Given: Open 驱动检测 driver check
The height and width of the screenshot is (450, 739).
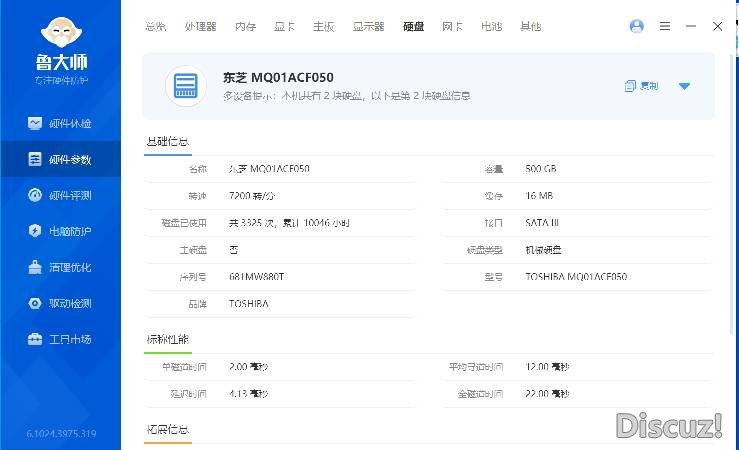Looking at the screenshot, I should pos(60,303).
